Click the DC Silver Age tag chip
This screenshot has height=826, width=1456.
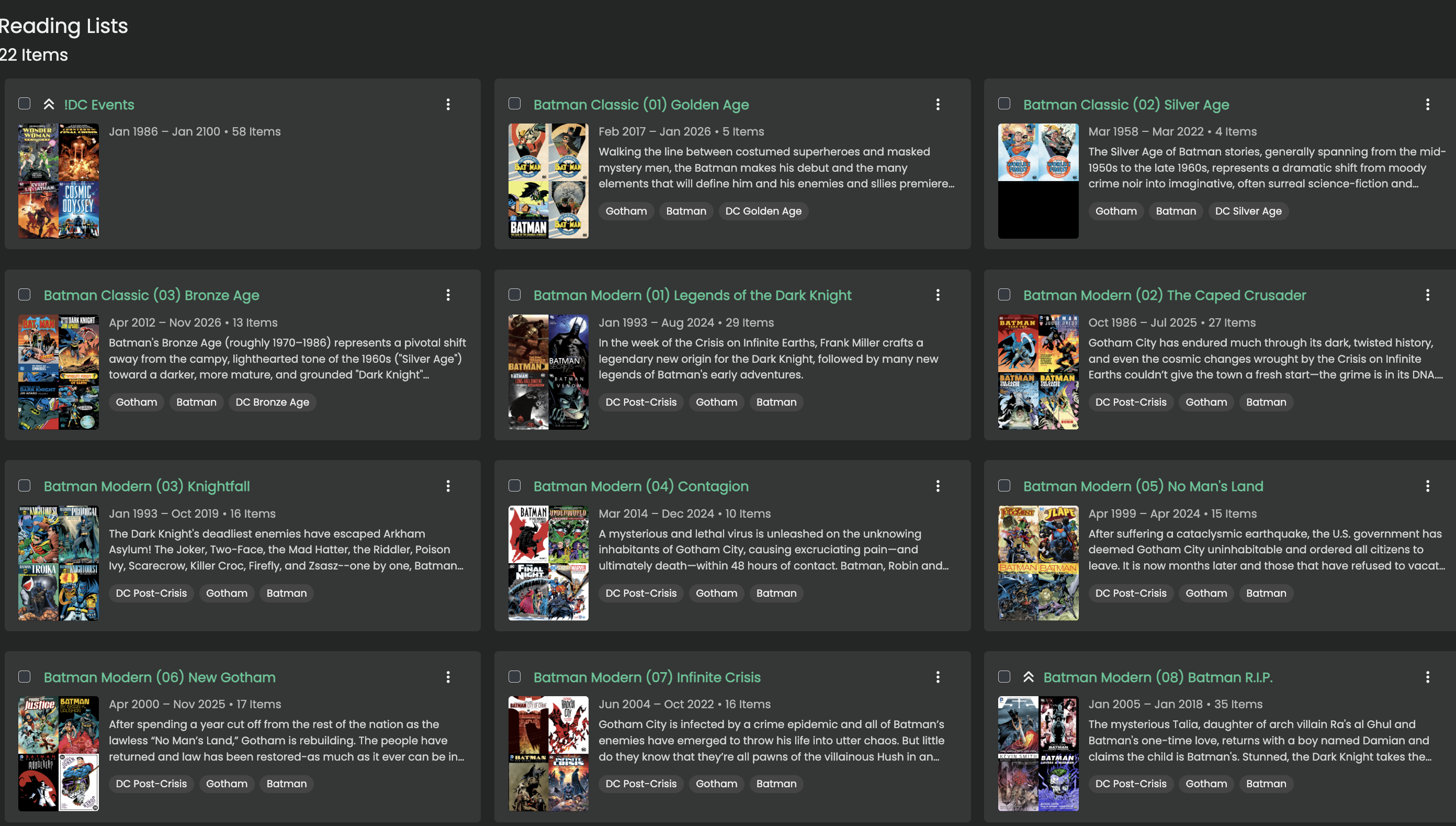(x=1248, y=211)
